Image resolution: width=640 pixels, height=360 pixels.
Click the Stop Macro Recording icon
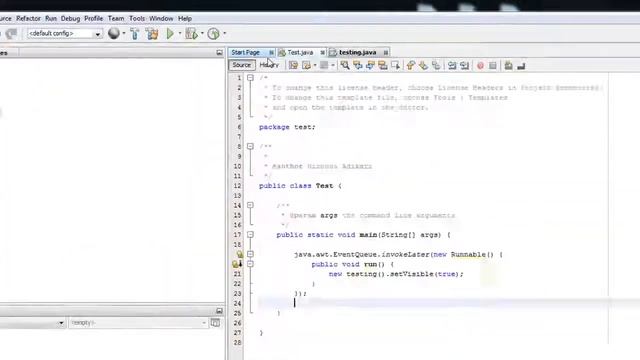(493, 65)
